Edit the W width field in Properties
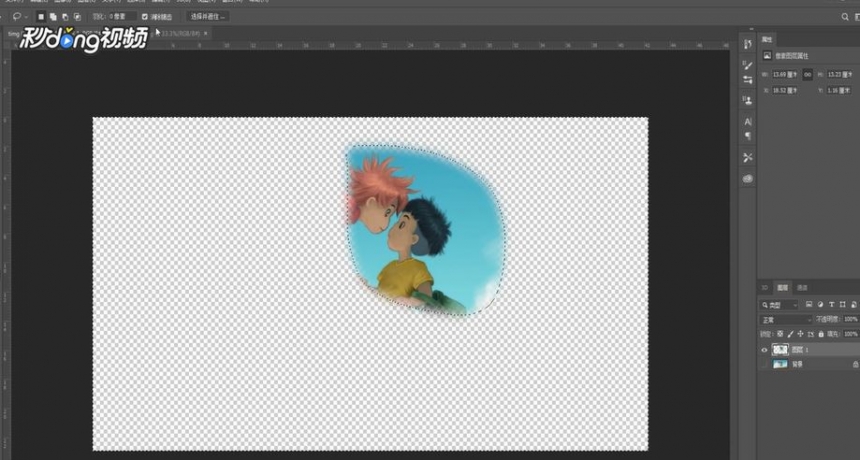 click(785, 74)
